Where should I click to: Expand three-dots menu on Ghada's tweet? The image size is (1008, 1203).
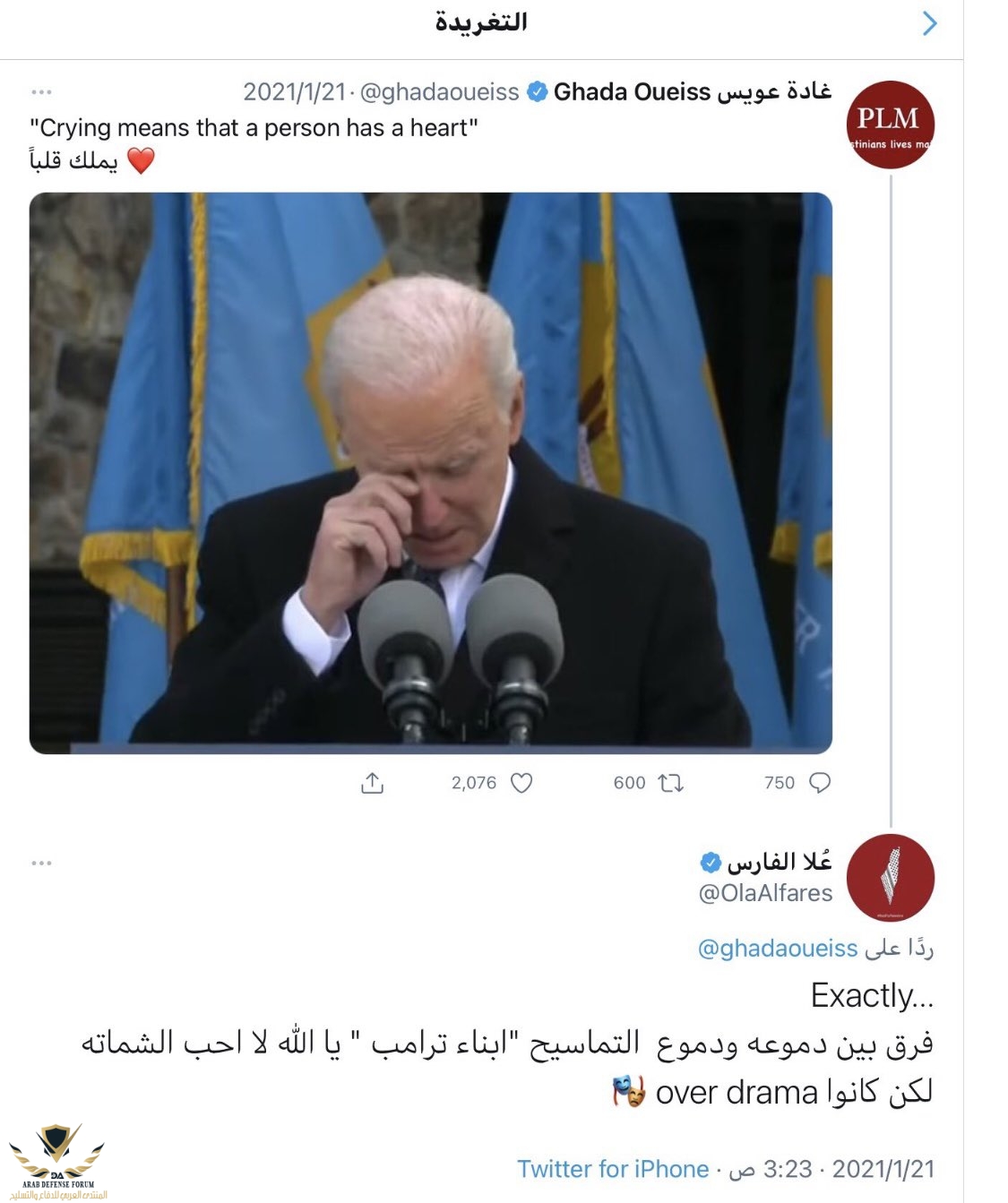(x=41, y=92)
